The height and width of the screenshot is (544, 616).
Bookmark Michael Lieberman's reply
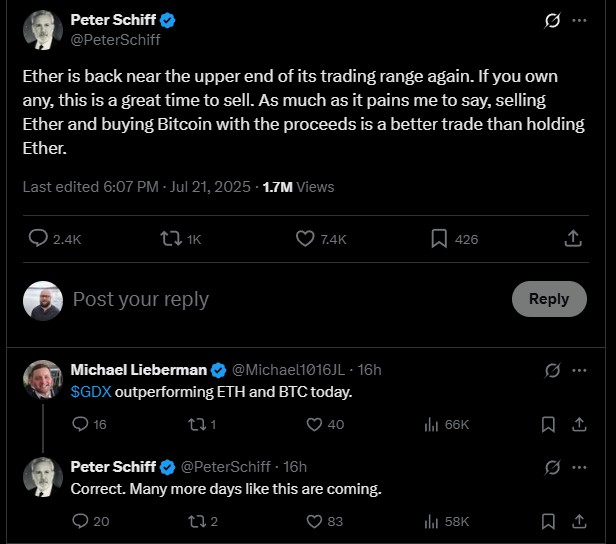[548, 425]
